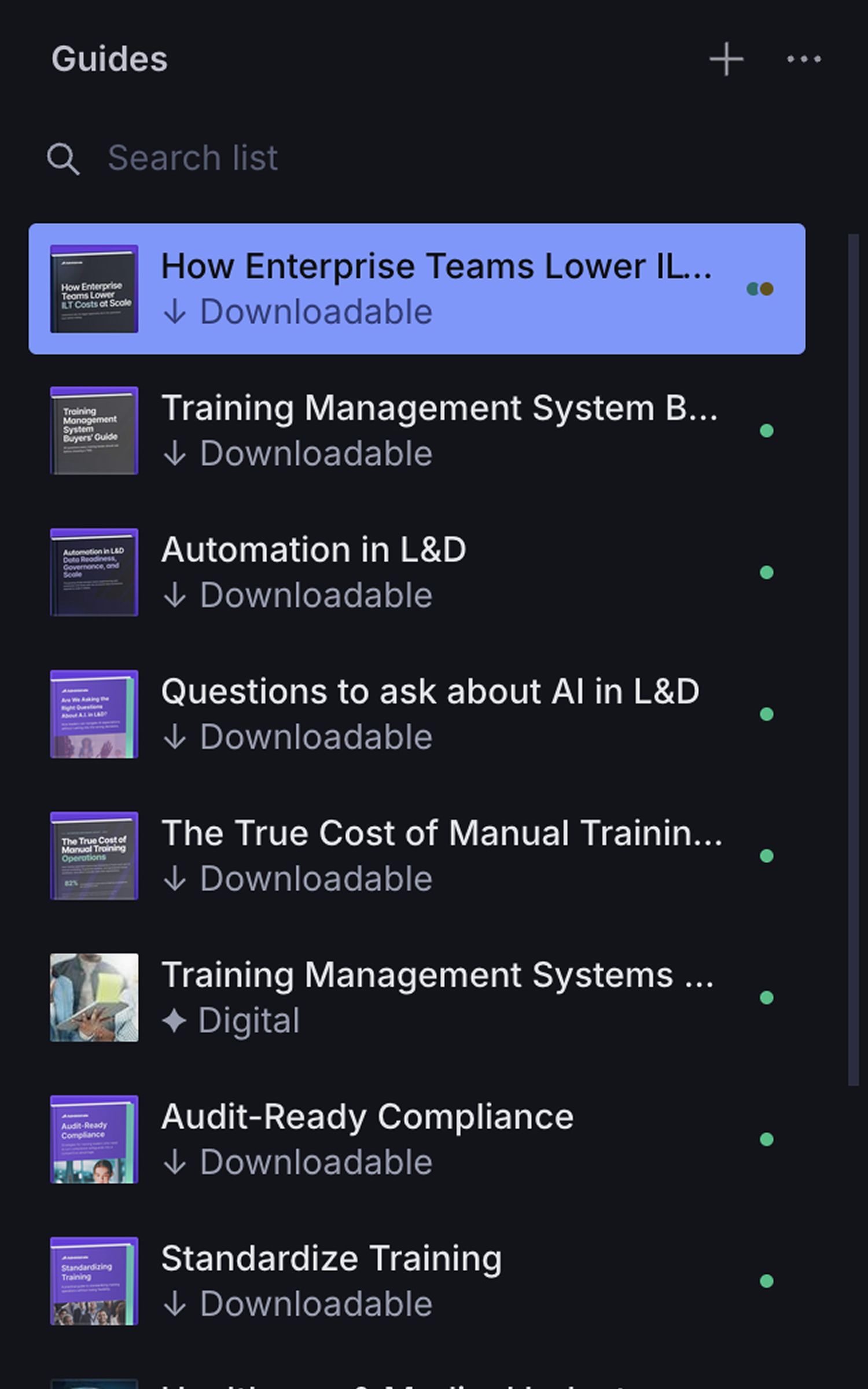Click the Audit-Ready Compliance cover thumbnail
This screenshot has height=1389, width=868.
click(x=94, y=1140)
